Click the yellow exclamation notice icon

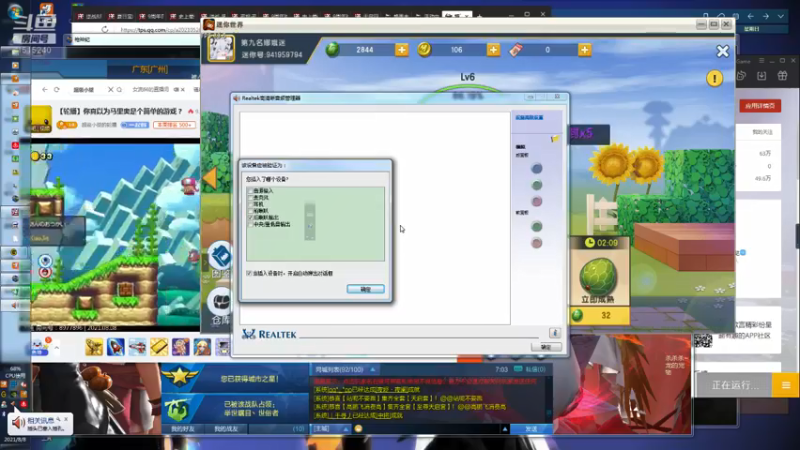714,78
